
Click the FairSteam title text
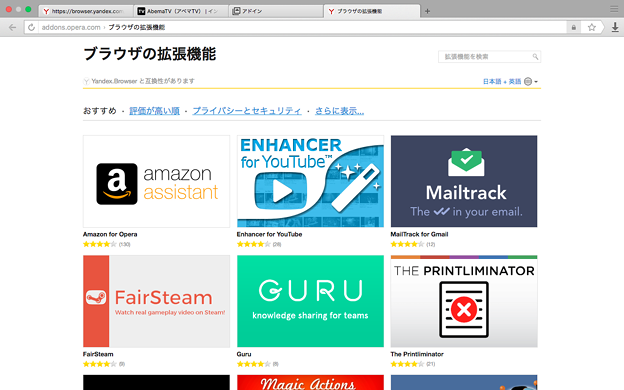tap(98, 354)
